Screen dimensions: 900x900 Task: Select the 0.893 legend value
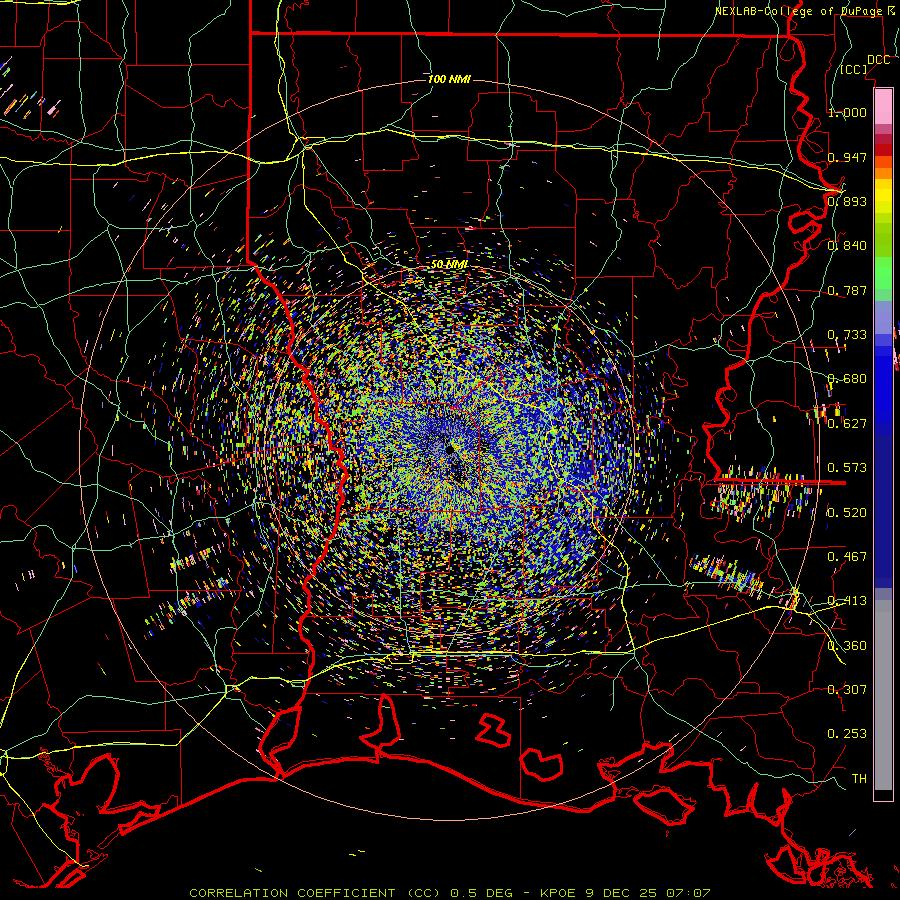coord(847,201)
